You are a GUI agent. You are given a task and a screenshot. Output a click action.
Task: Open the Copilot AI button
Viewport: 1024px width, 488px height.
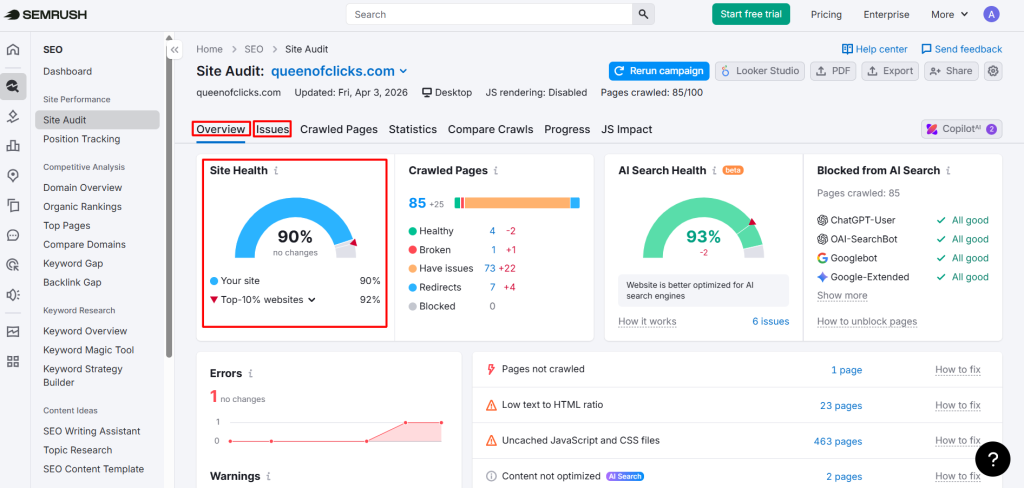point(961,129)
